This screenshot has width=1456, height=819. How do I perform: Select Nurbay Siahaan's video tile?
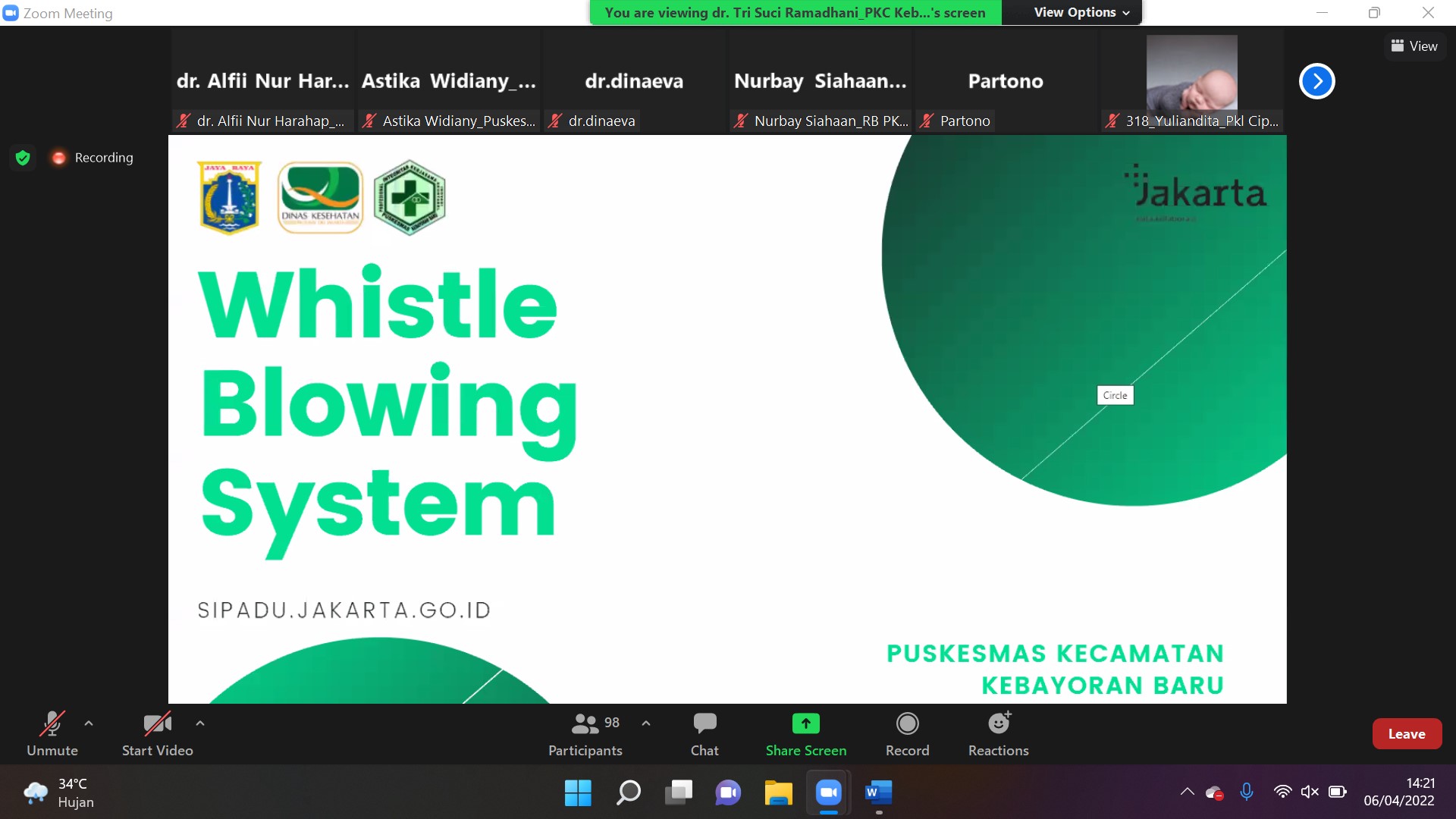pos(820,81)
